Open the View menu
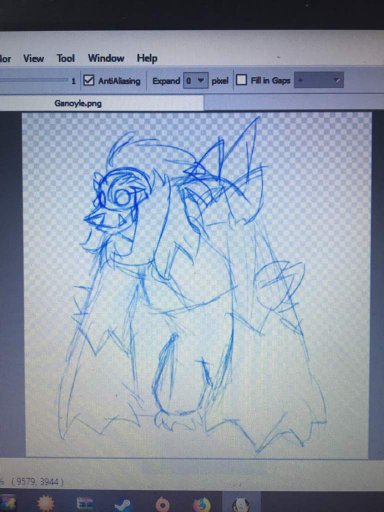 pos(33,58)
